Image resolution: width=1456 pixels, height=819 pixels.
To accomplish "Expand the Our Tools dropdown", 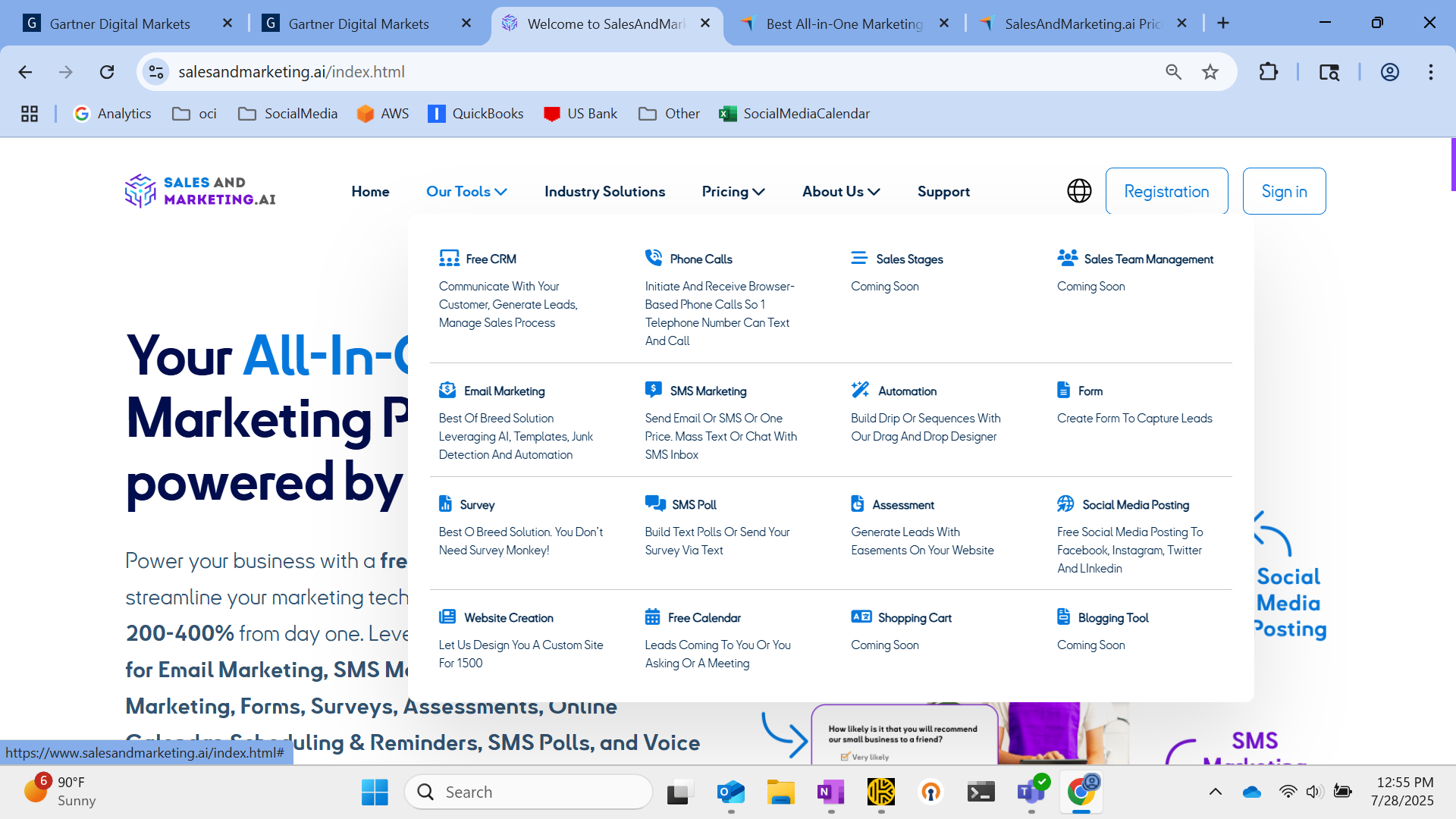I will coord(466,191).
